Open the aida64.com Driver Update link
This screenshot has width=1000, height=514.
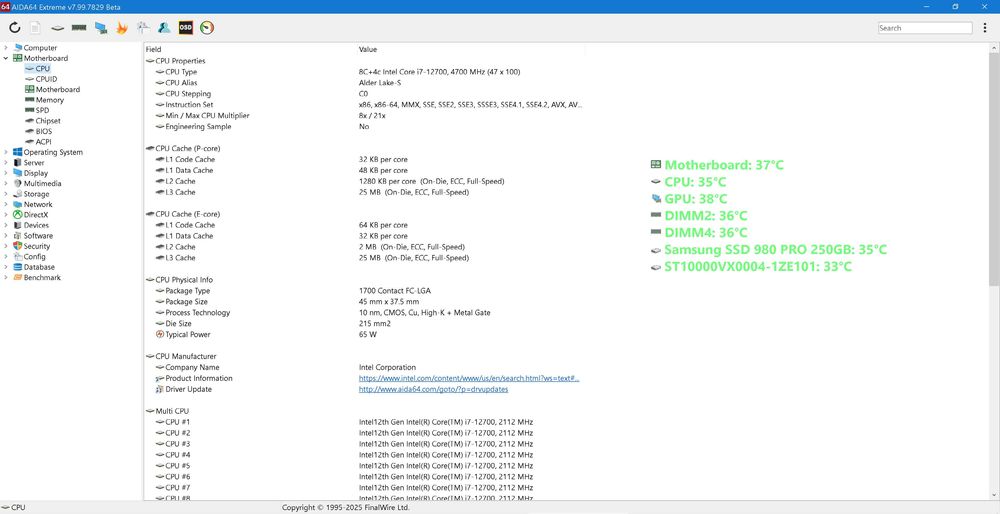pos(434,389)
